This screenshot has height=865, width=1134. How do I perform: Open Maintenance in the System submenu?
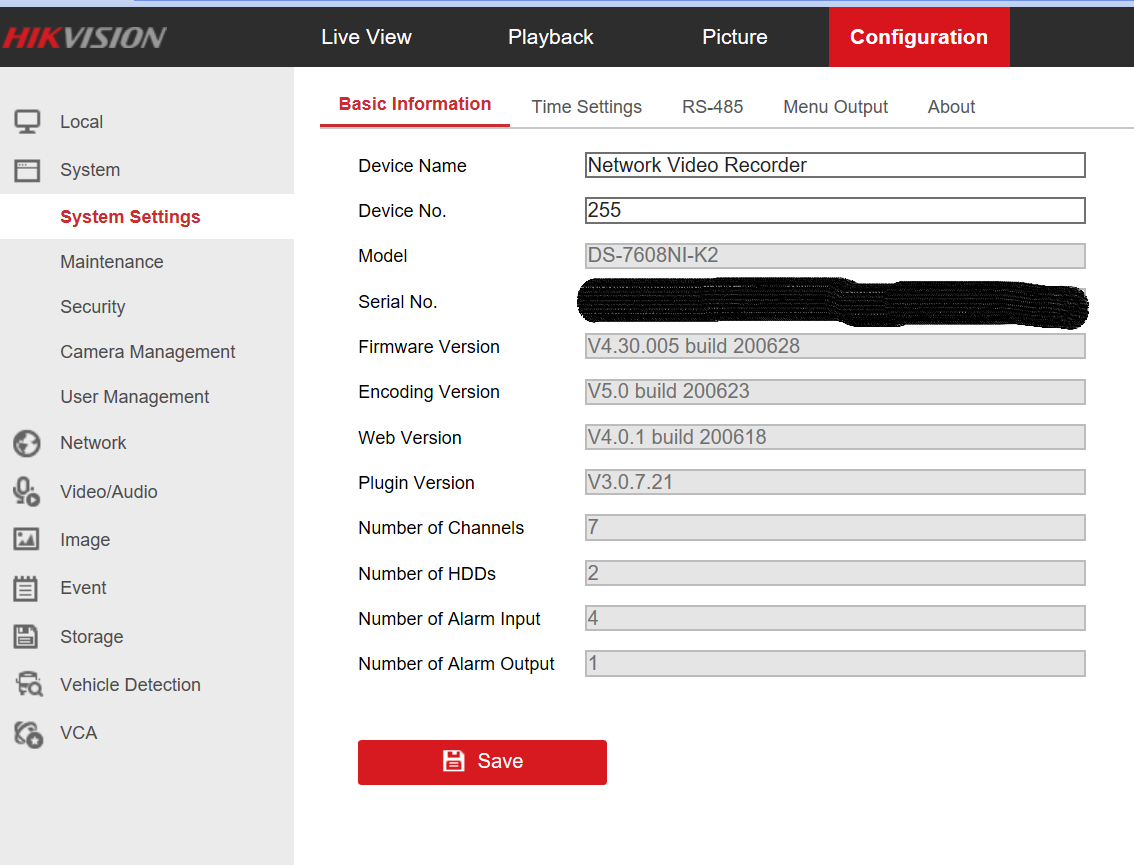111,262
